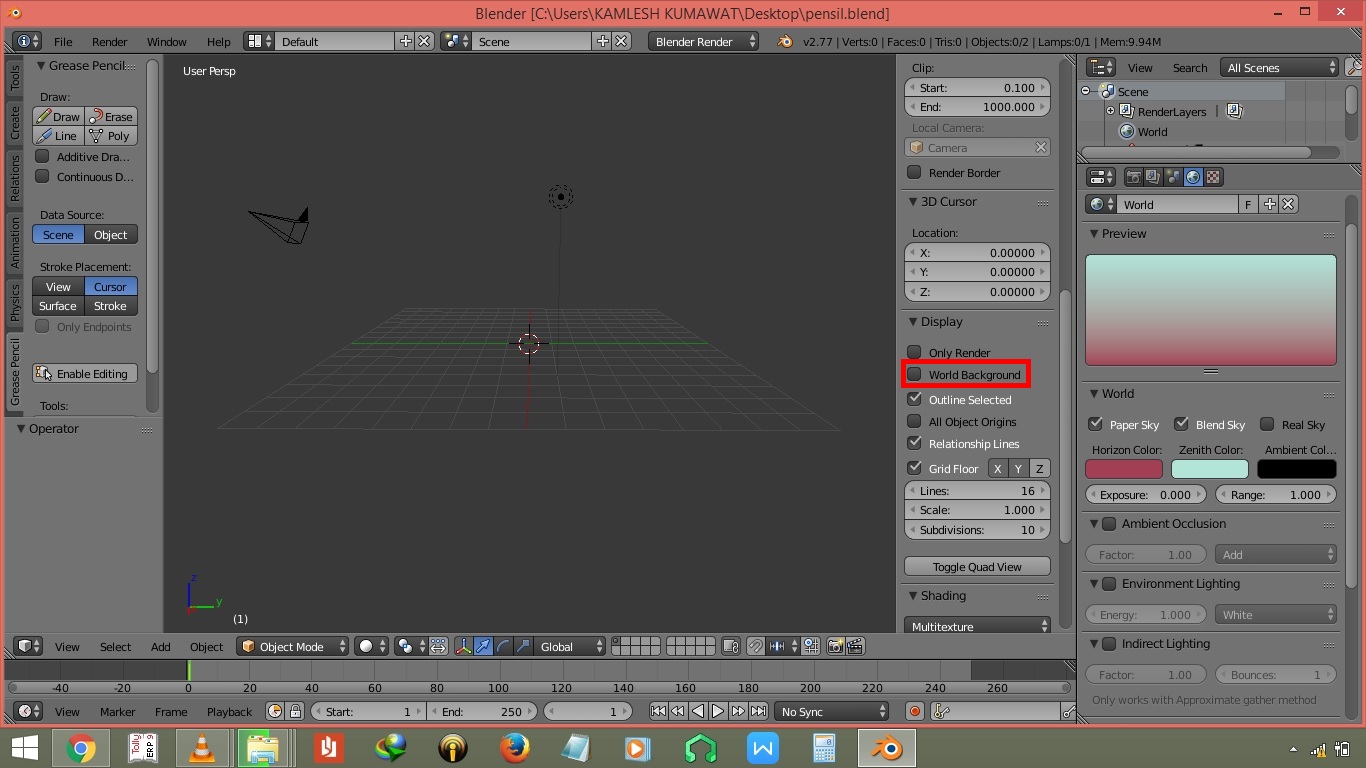Open the Multitexture shading dropdown
This screenshot has width=1366, height=768.
point(975,625)
